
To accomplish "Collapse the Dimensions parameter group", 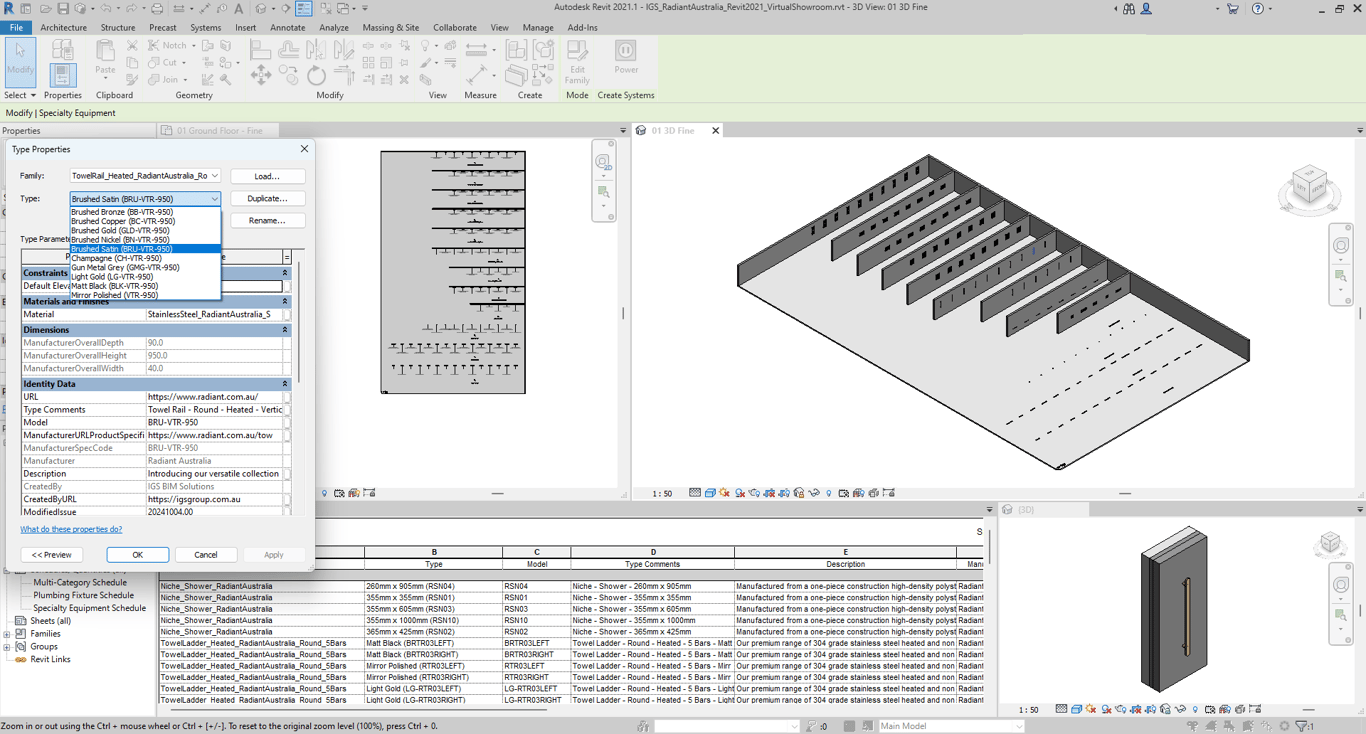I will point(284,330).
